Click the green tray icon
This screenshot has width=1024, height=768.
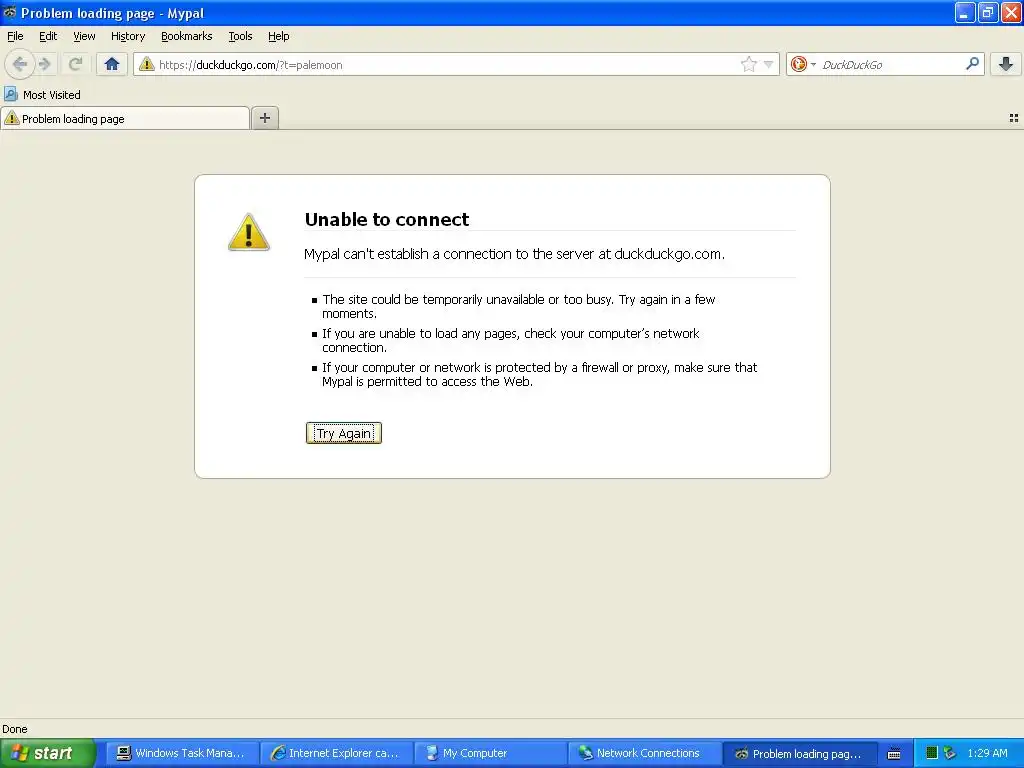(x=932, y=753)
